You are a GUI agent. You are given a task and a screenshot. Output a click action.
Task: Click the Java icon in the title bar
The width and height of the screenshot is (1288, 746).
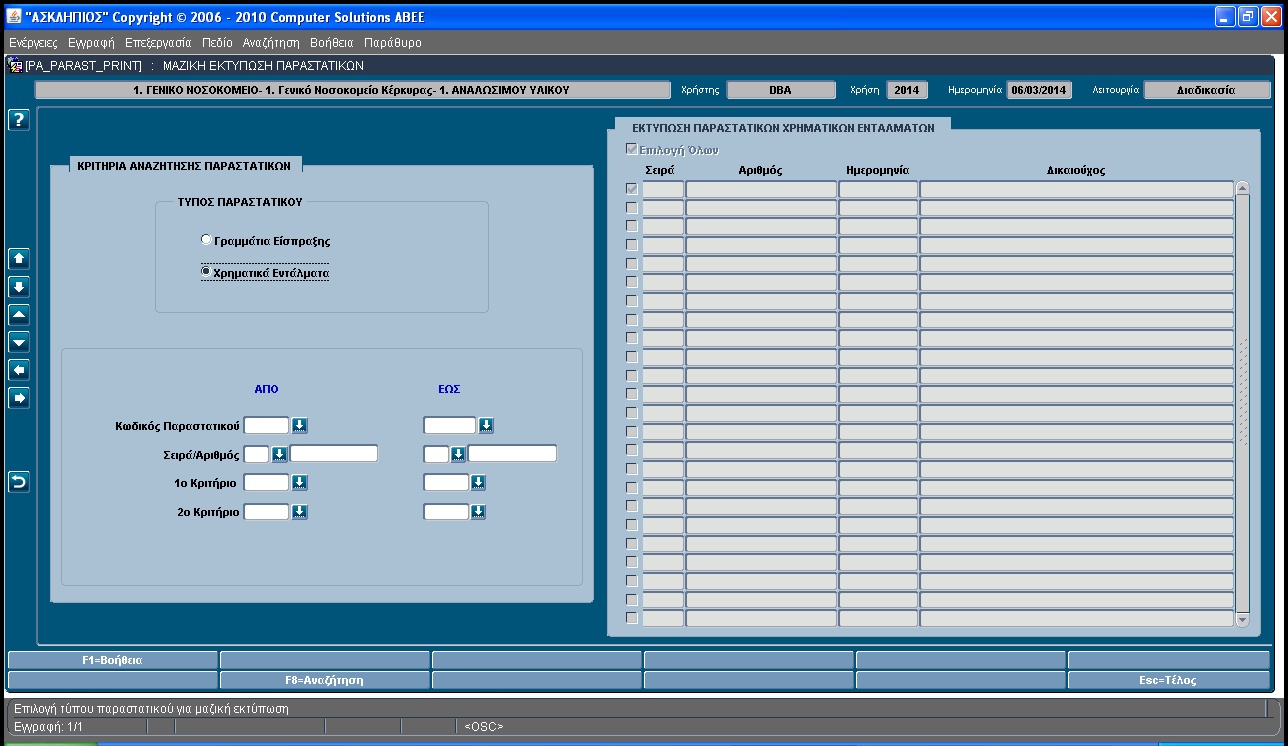14,17
